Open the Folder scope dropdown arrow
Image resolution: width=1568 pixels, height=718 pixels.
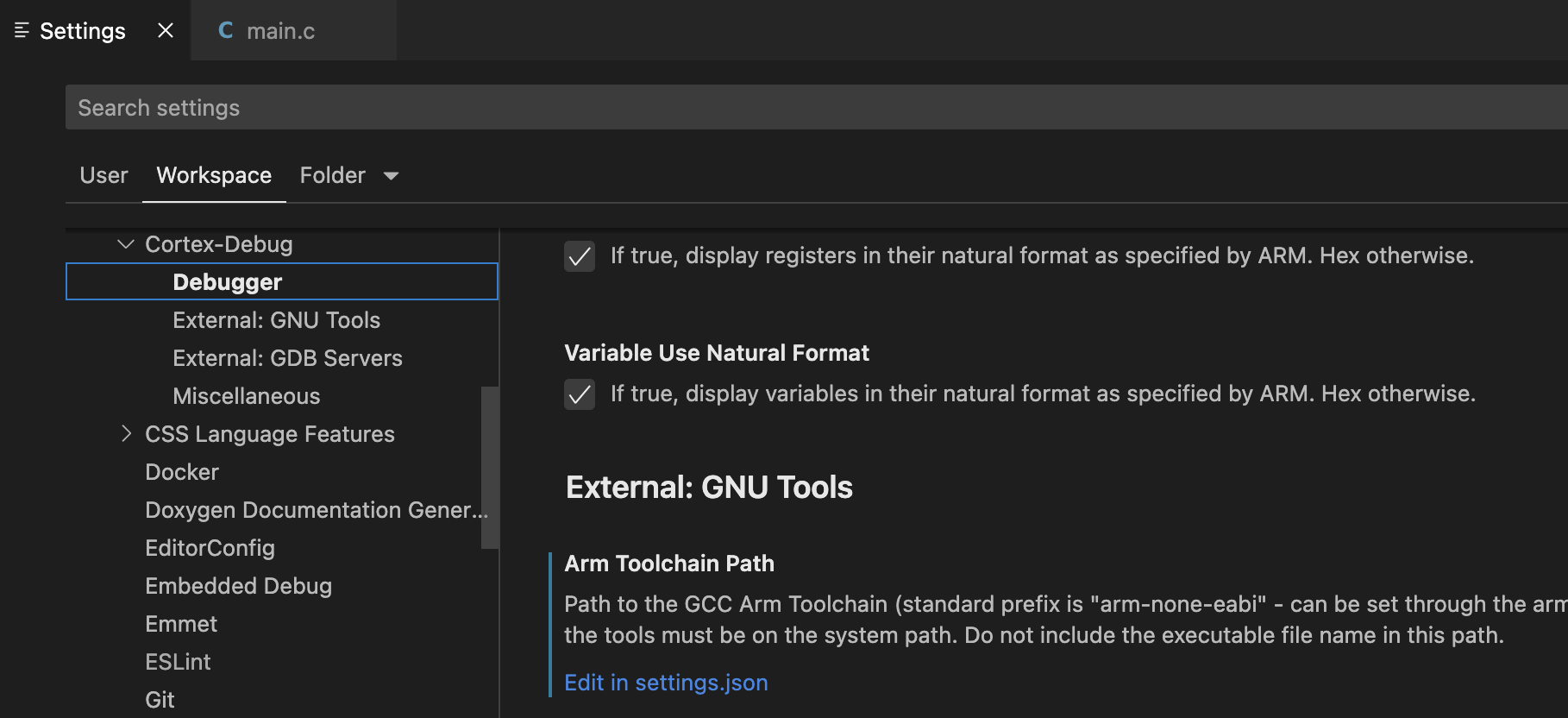coord(391,176)
